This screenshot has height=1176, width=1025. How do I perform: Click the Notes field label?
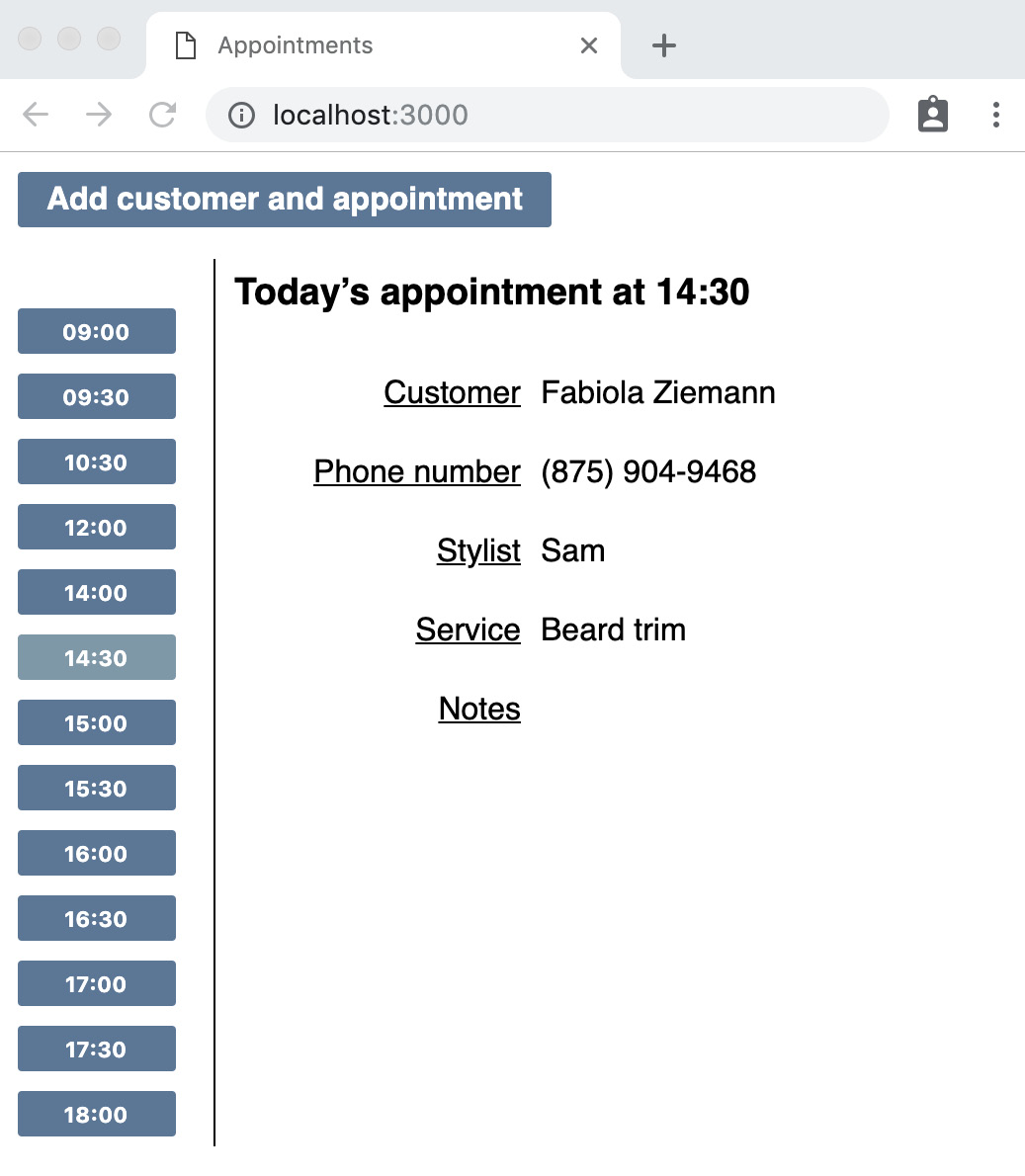478,709
